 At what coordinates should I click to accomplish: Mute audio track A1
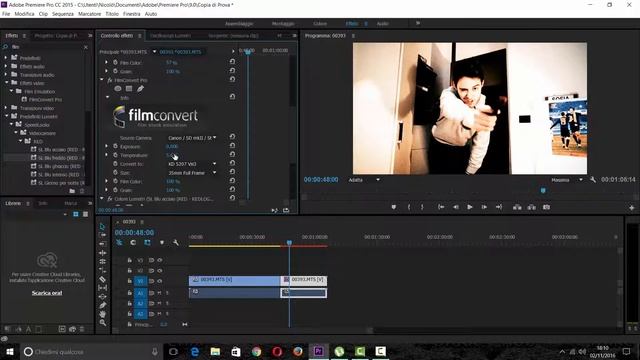tap(160, 293)
